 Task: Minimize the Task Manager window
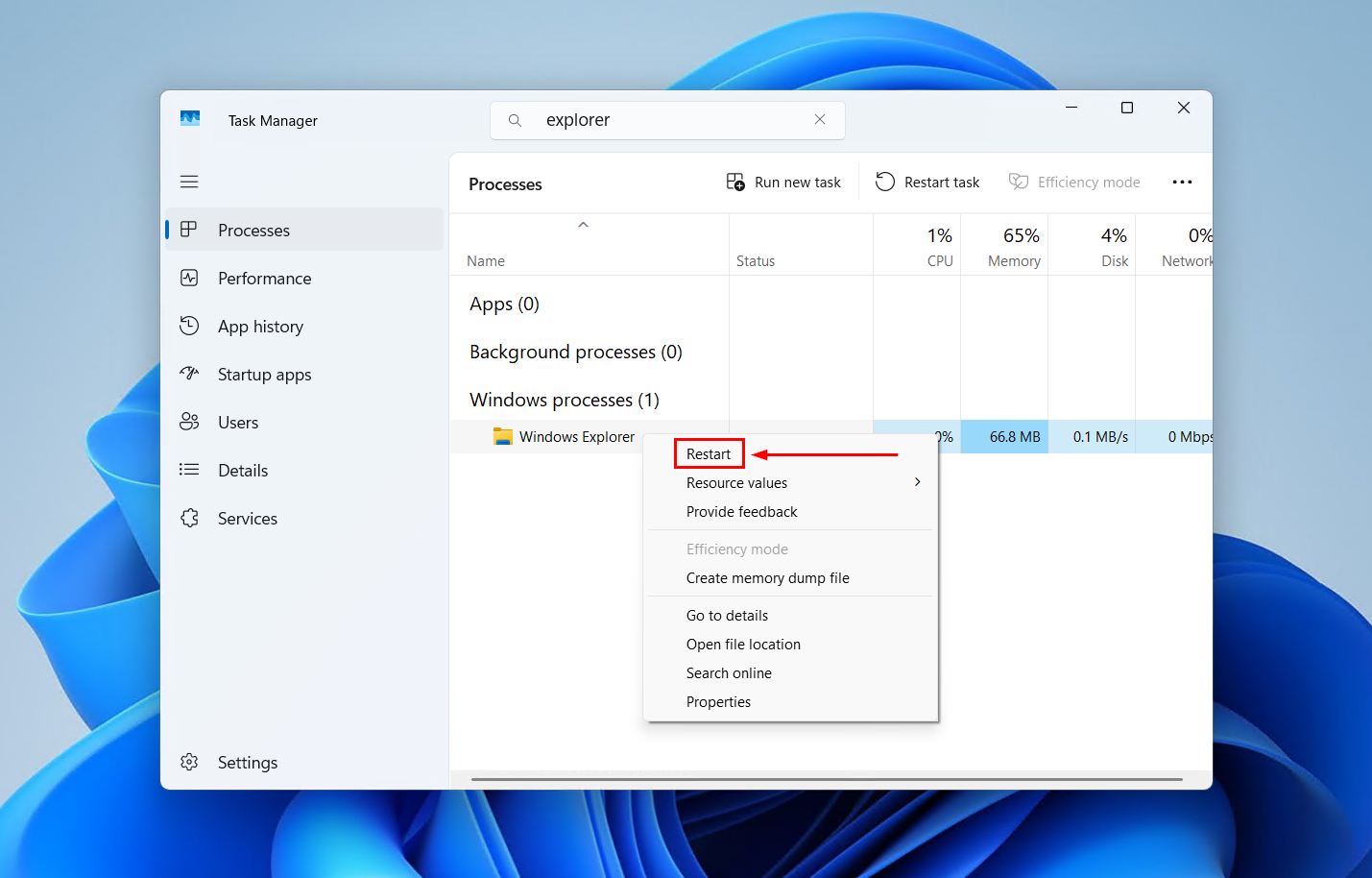(x=1071, y=108)
